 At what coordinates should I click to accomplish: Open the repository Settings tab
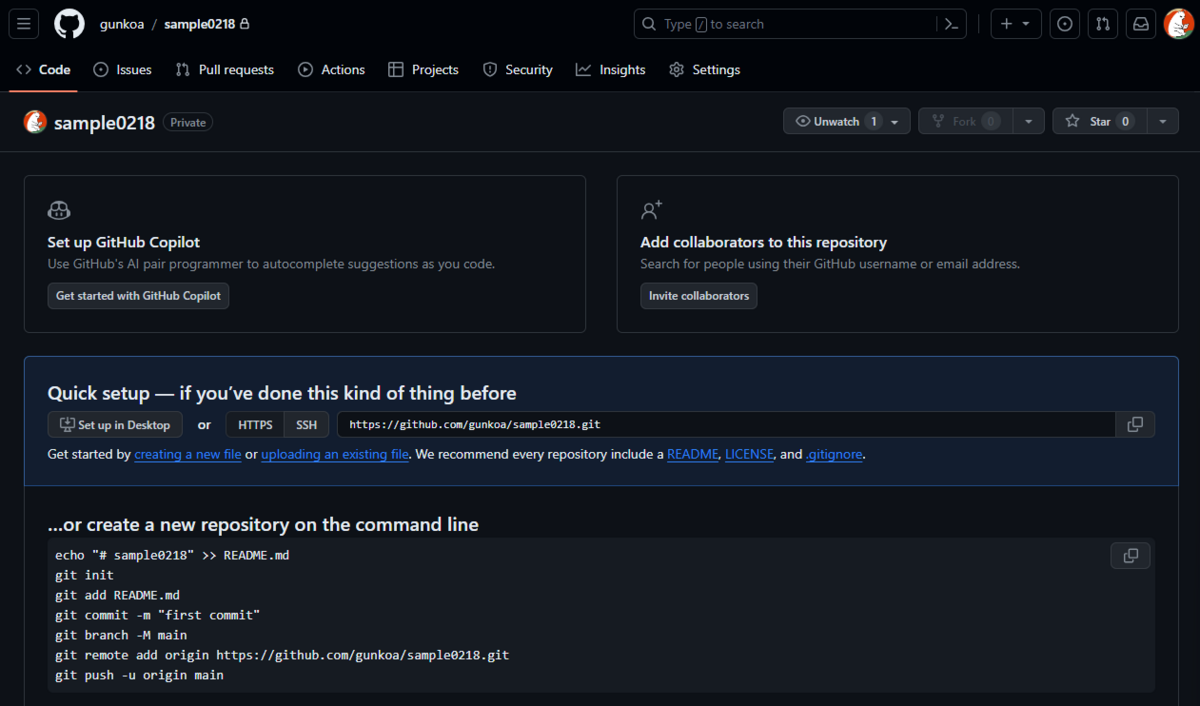tap(704, 69)
